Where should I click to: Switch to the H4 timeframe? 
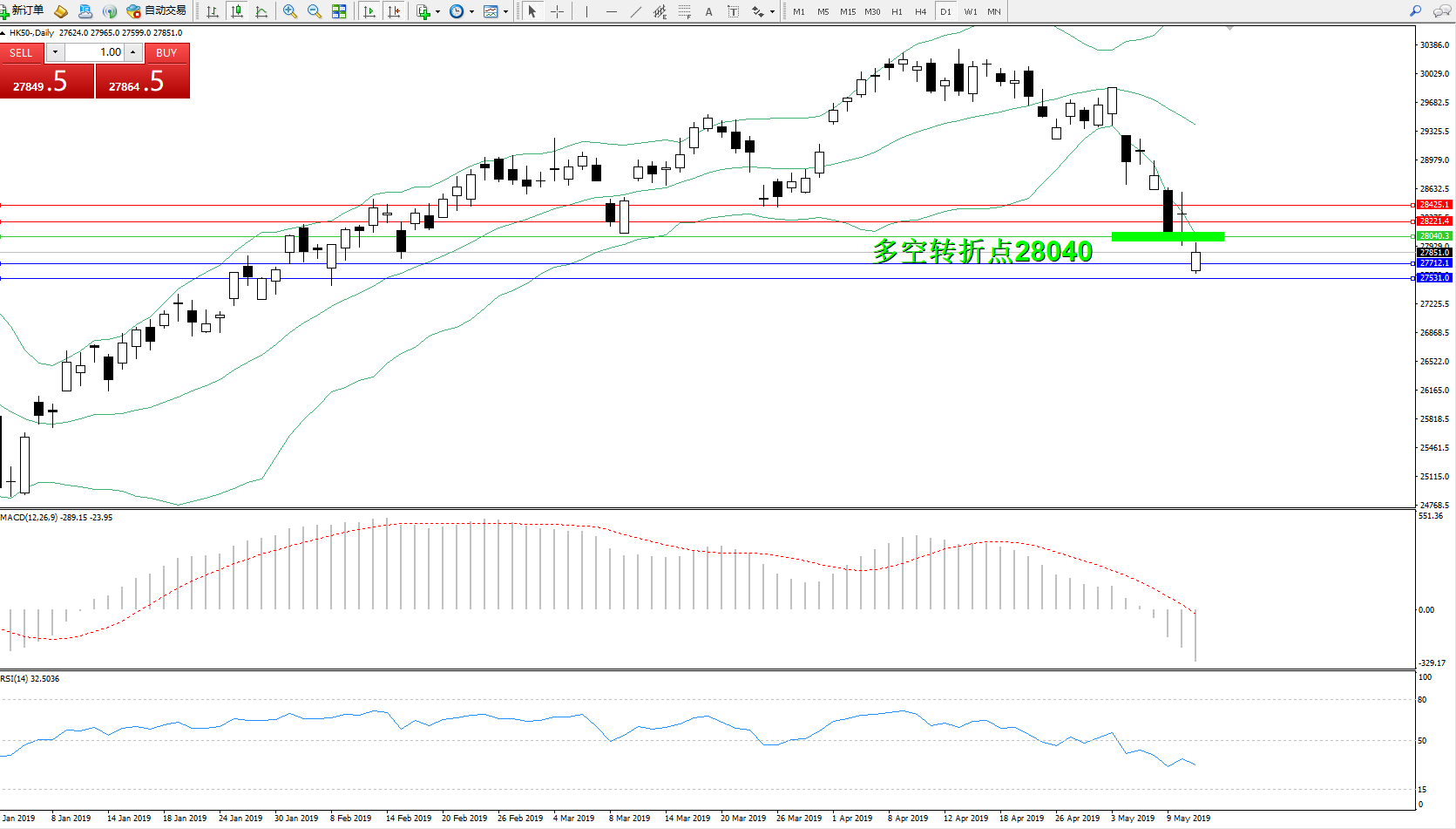click(920, 11)
